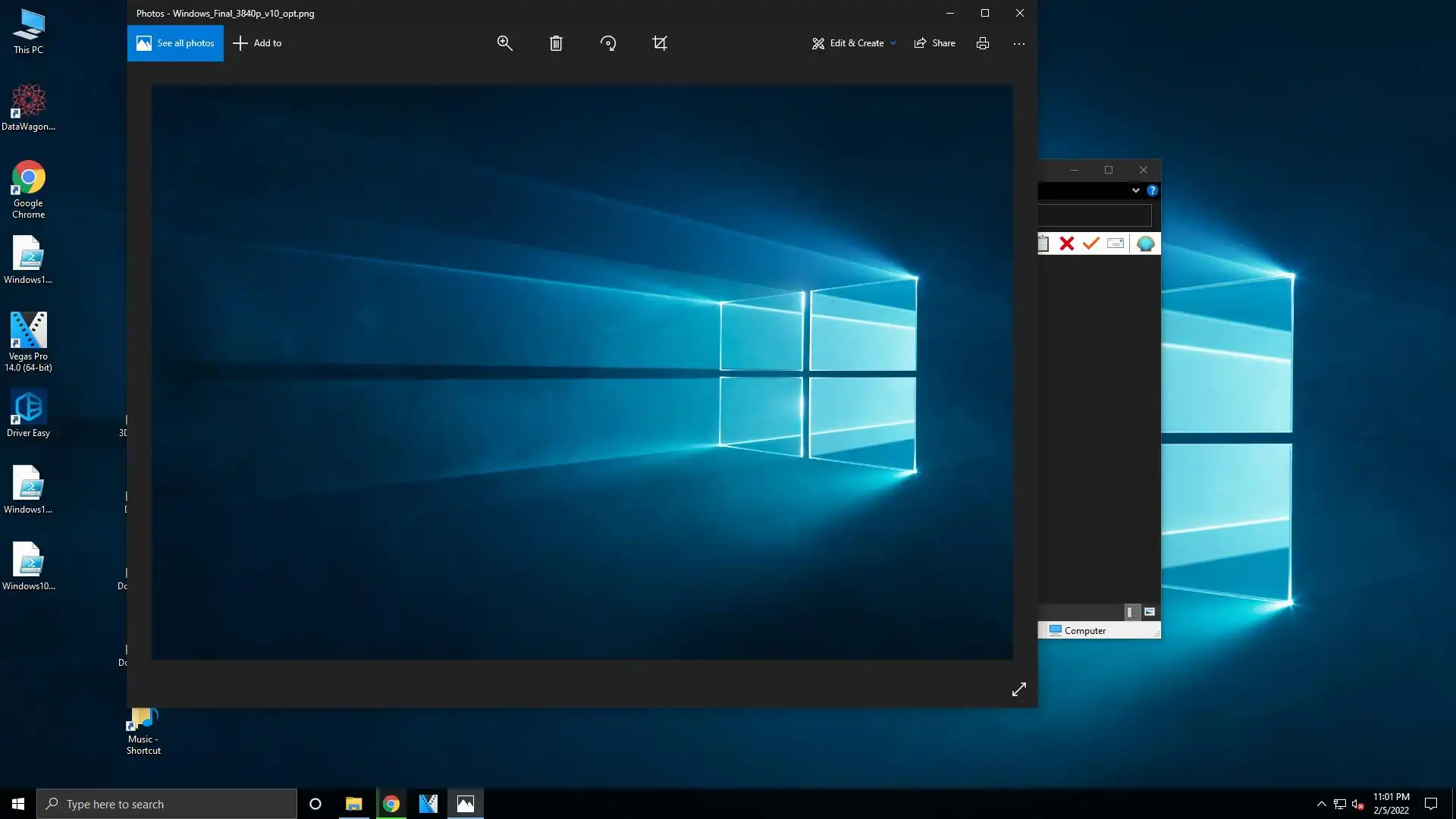Show hidden system tray icons arrow
The image size is (1456, 819).
coord(1322,804)
